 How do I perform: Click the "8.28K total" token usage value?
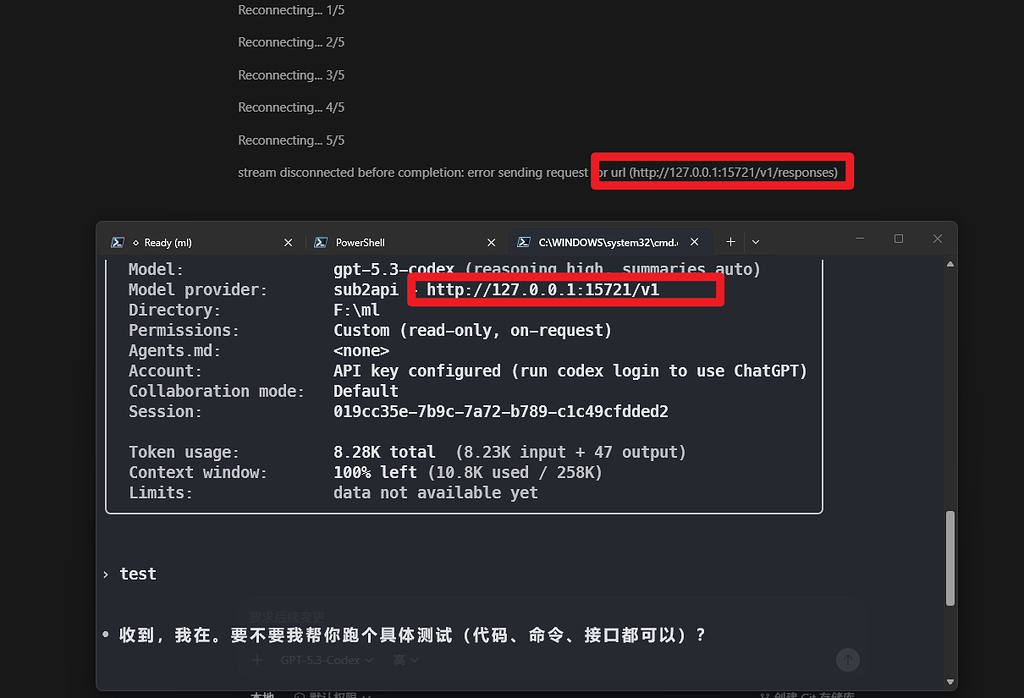384,452
